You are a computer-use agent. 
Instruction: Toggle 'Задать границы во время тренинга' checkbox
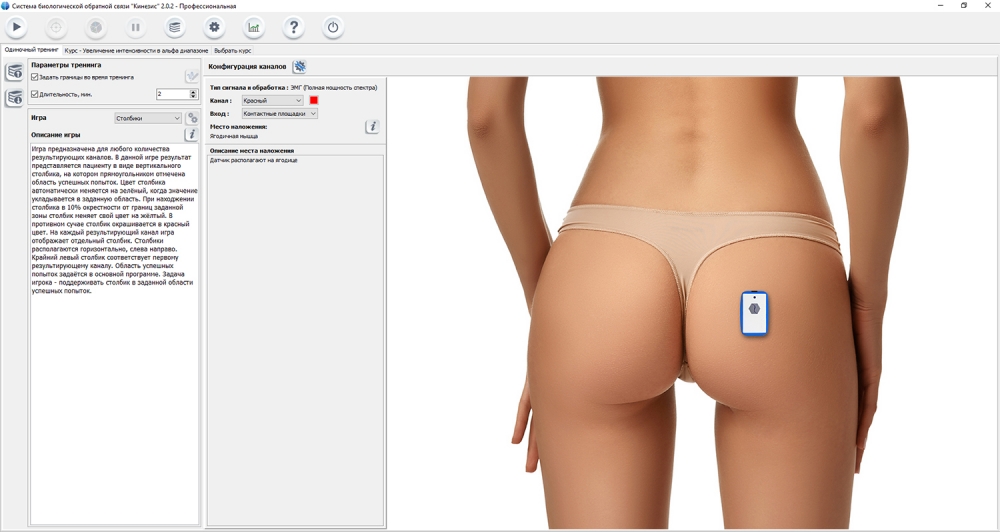[x=35, y=77]
